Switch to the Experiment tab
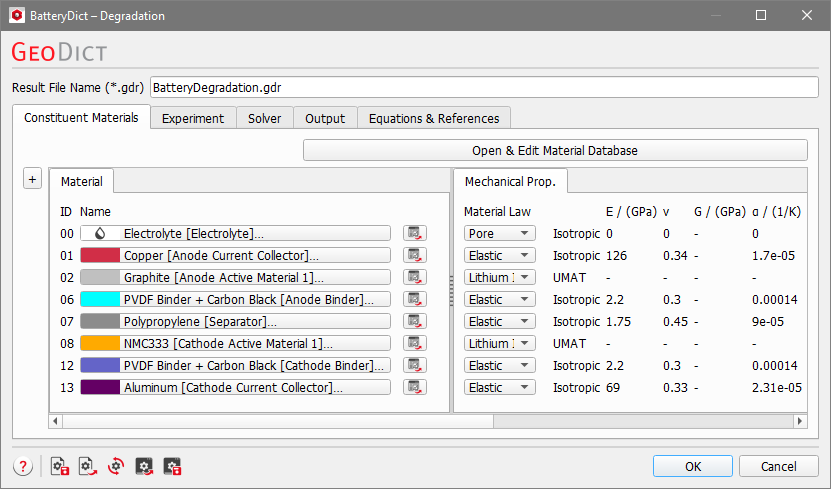 coord(193,118)
